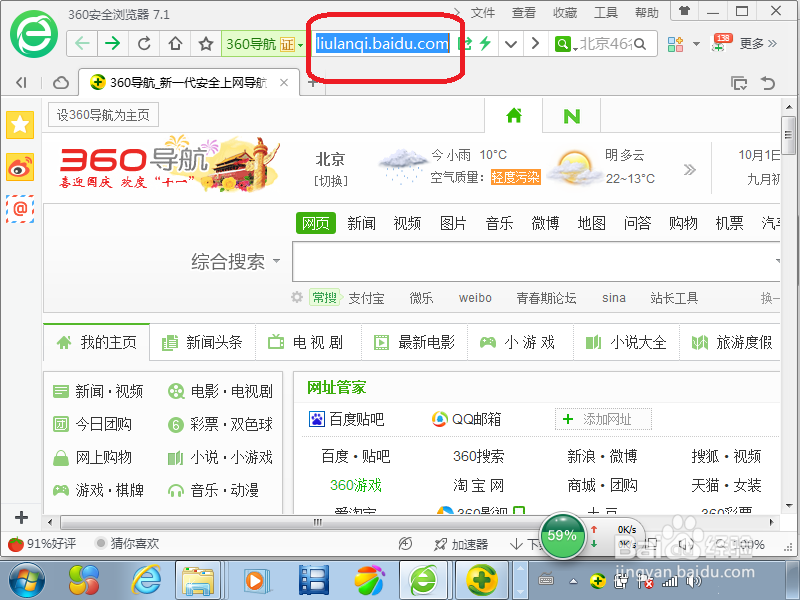Image resolution: width=800 pixels, height=600 pixels.
Task: Click the green house icon tab
Action: [514, 116]
